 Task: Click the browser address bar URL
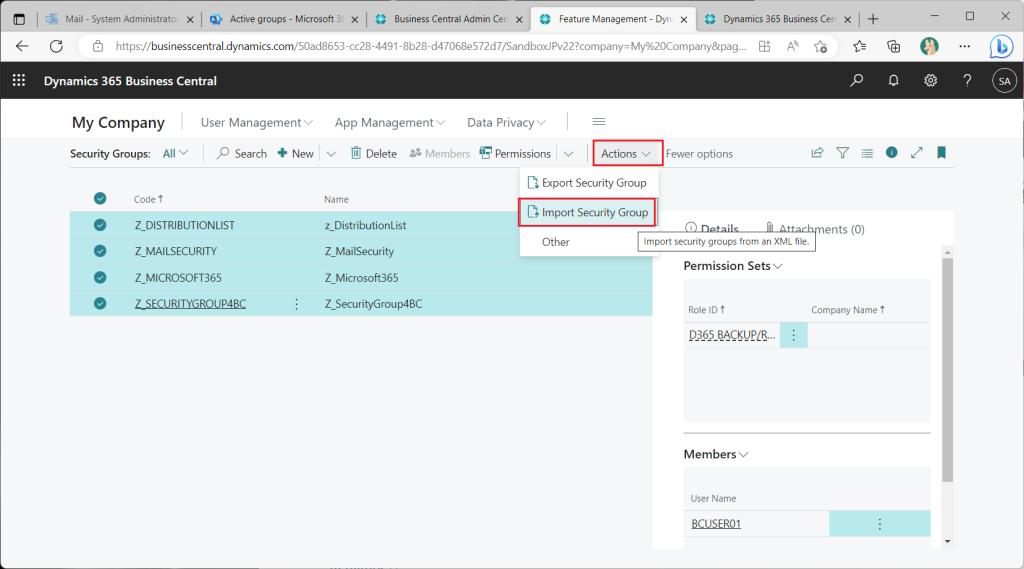coord(431,46)
